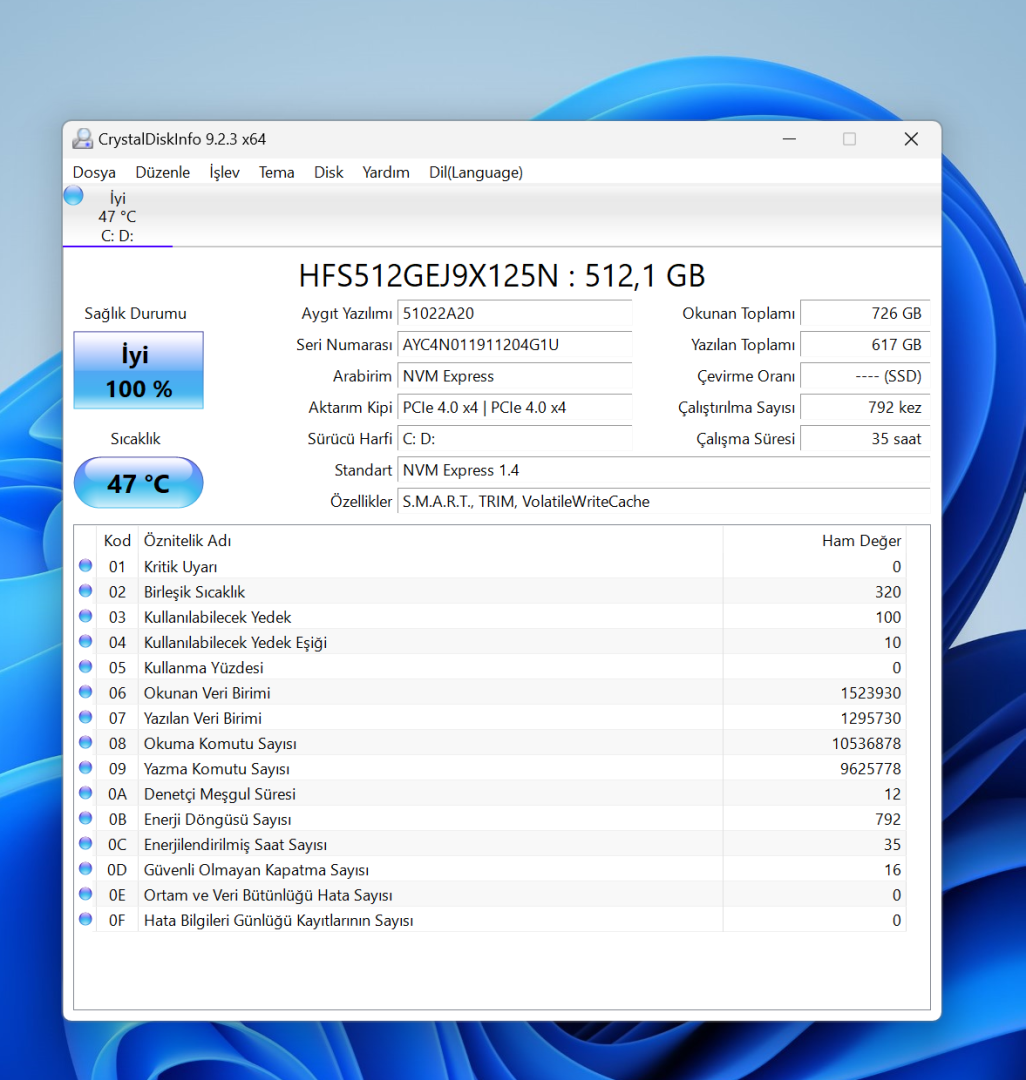Click the İyi 100 % health status button
This screenshot has width=1026, height=1080.
point(138,371)
